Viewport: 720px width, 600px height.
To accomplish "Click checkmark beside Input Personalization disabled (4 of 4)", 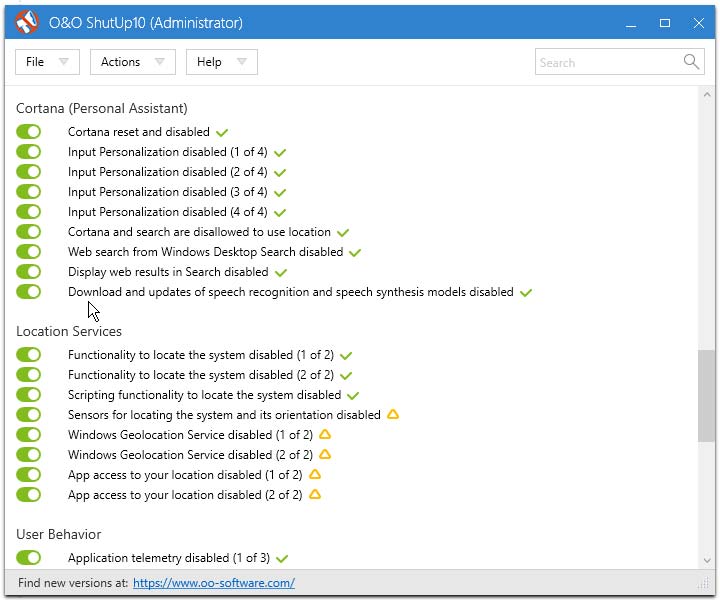I will click(x=280, y=213).
